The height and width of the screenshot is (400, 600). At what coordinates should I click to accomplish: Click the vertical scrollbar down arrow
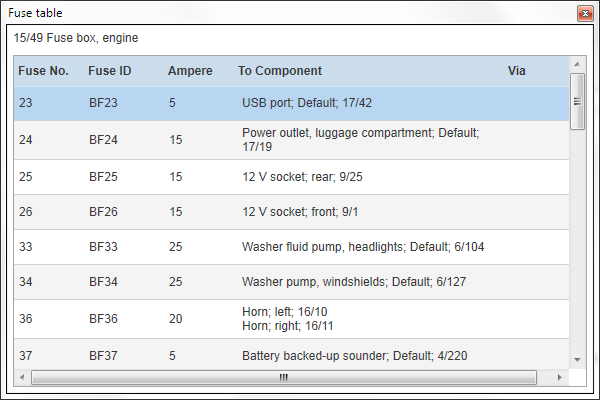point(577,360)
